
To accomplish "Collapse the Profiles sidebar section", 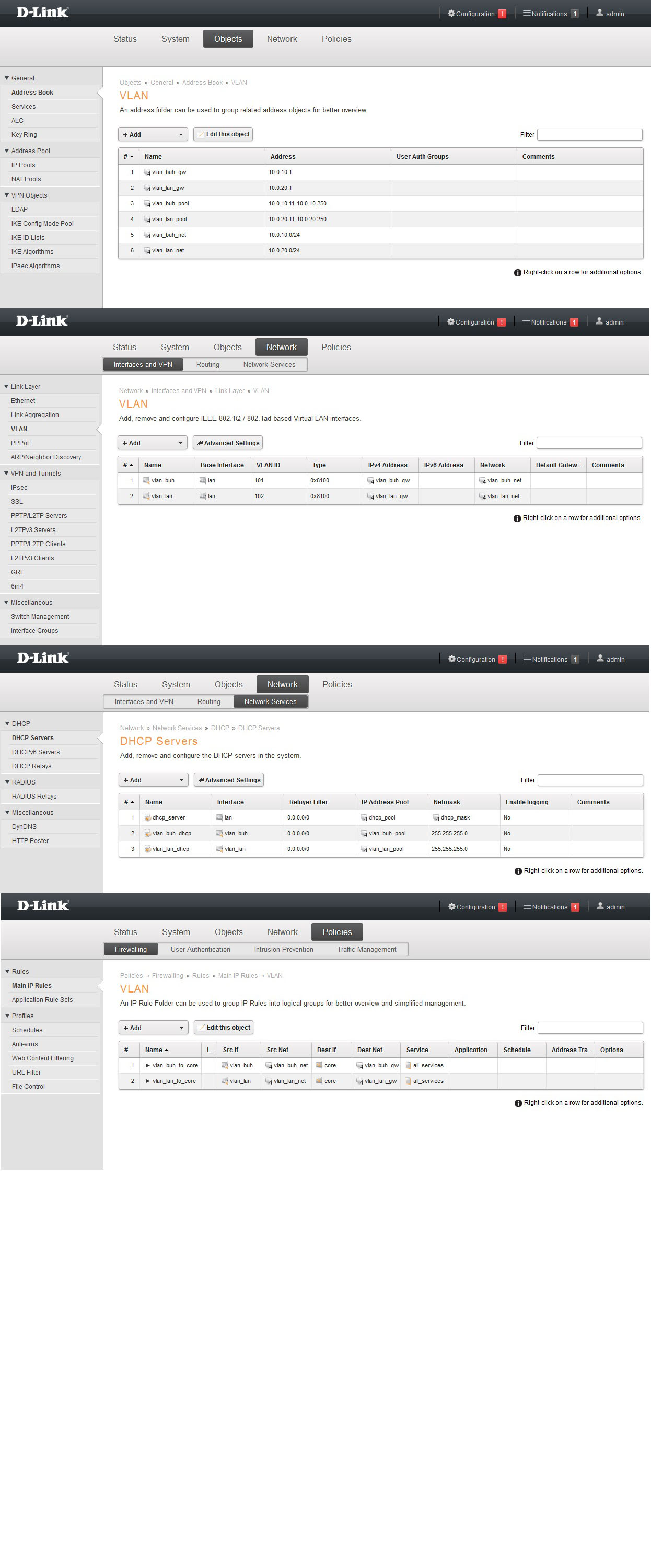I will (x=7, y=1016).
